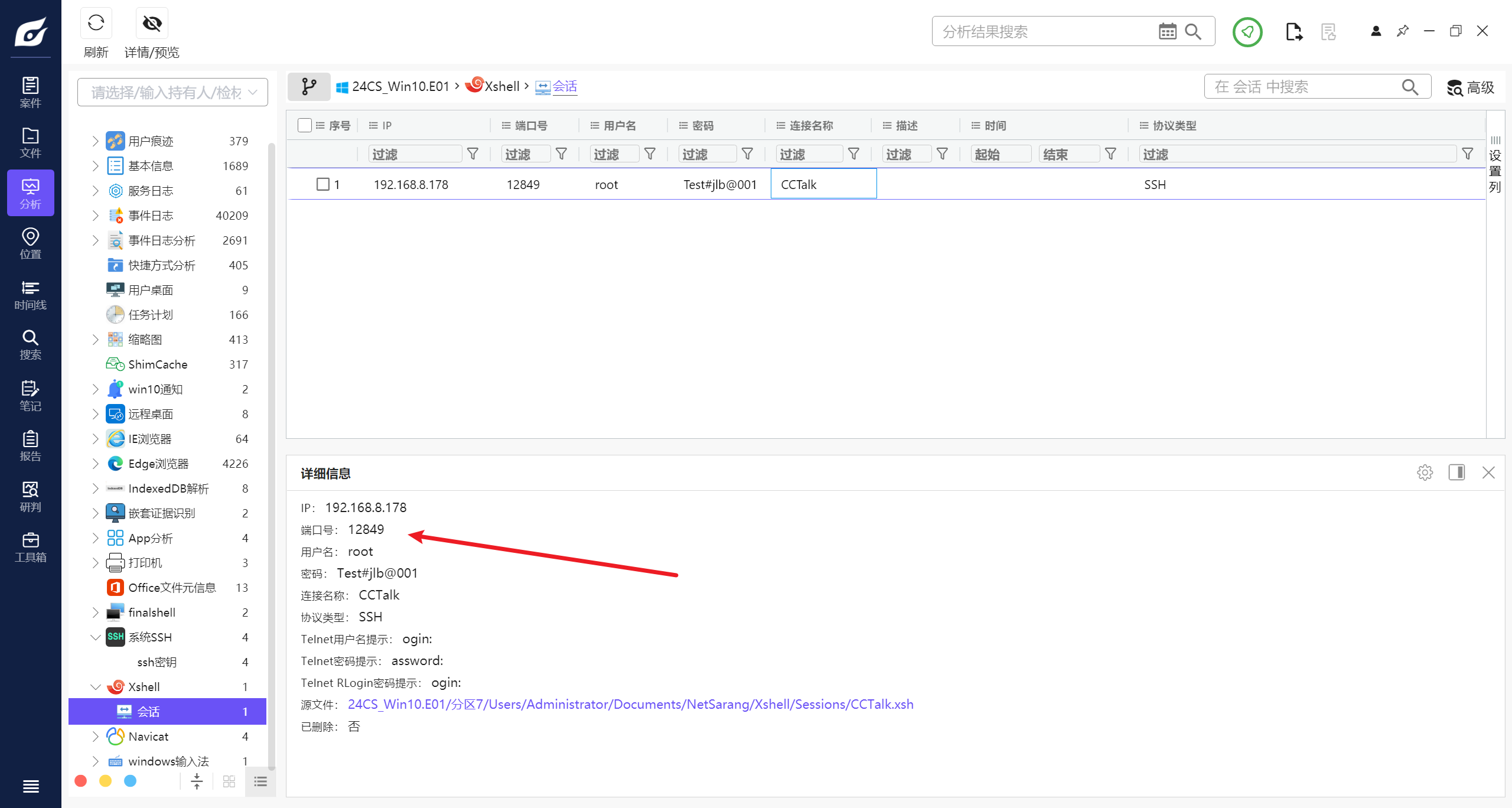Open the Toolbox (工具箱) sidebar icon
Screen dimensions: 1512x808
(30, 547)
